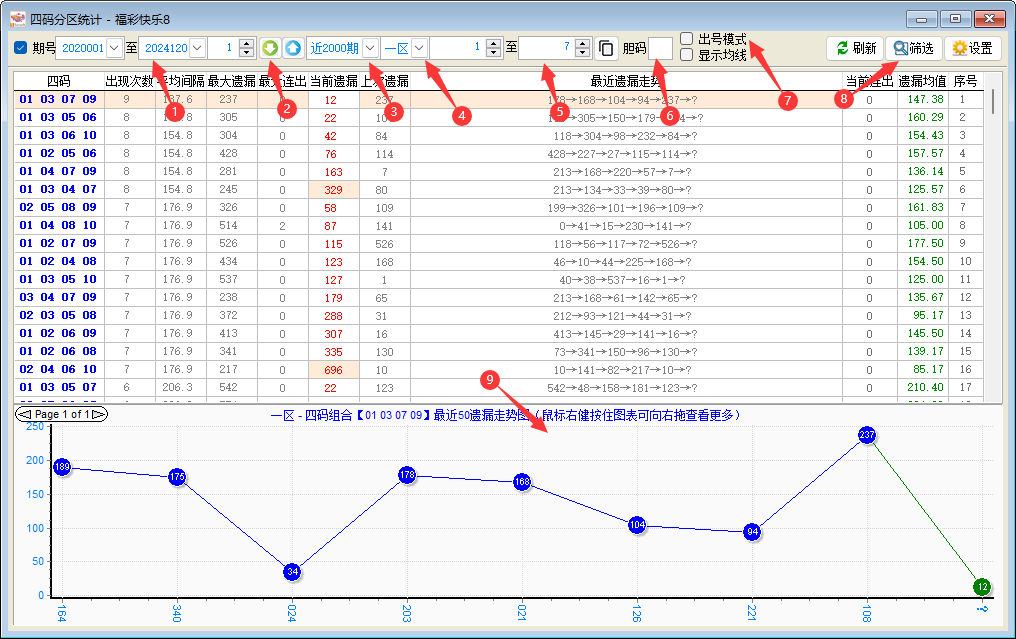
Task: Open the 设置 settings button
Action: pyautogui.click(x=972, y=48)
